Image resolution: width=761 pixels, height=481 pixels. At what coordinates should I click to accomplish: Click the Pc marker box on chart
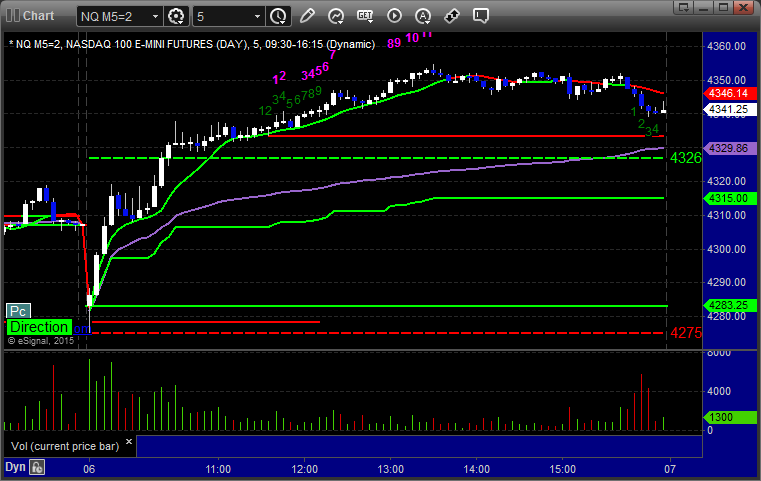pos(18,311)
